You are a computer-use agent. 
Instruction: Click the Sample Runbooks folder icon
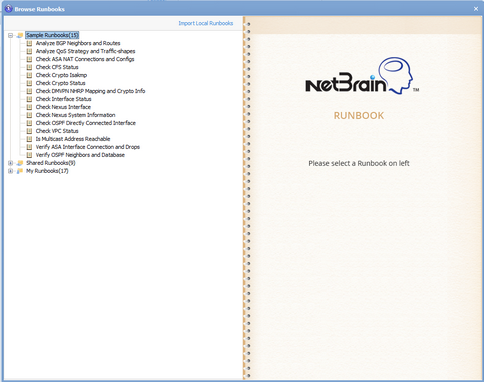[x=20, y=35]
